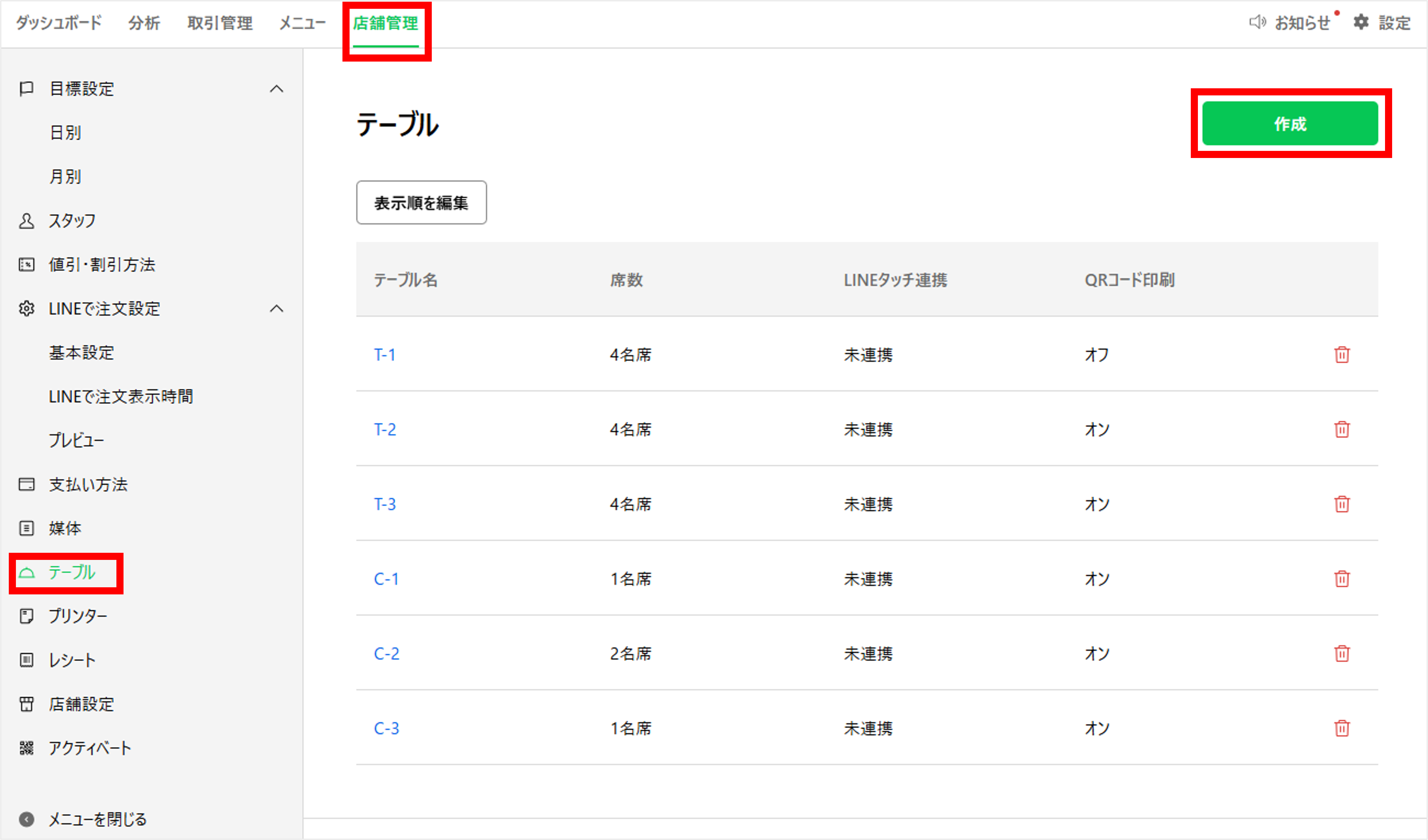Delete table C-1 with its trash icon

click(1342, 579)
